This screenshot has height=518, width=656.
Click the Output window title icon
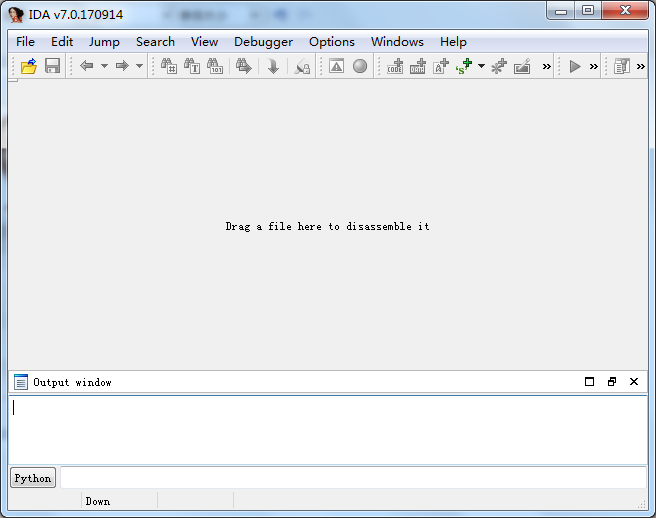21,382
